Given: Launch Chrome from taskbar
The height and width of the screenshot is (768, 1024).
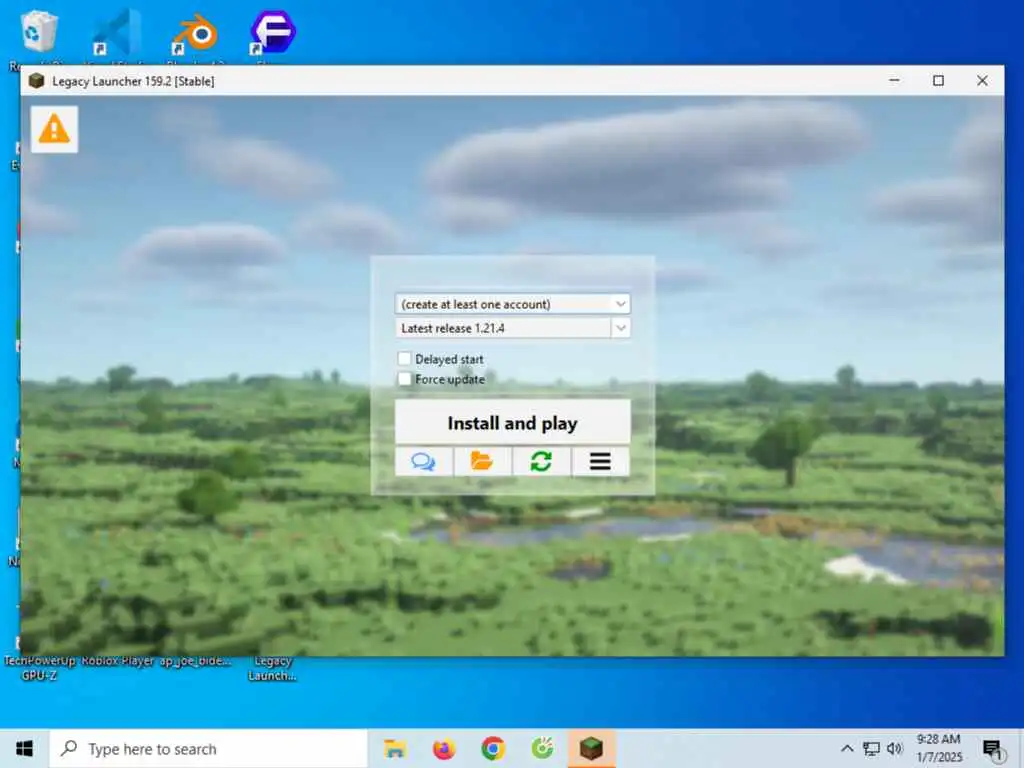Looking at the screenshot, I should coord(493,748).
